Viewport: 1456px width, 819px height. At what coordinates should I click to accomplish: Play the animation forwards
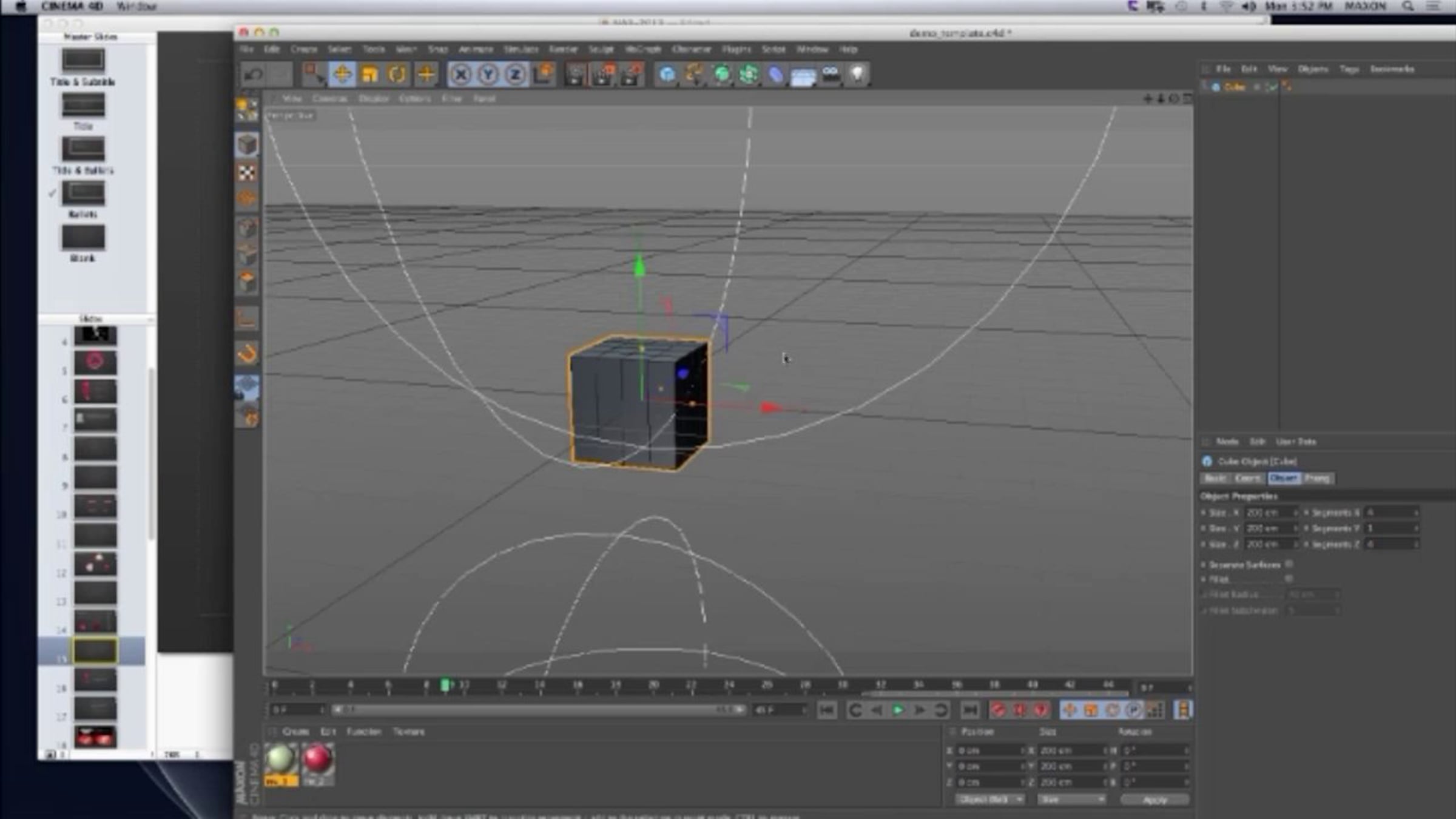click(898, 710)
